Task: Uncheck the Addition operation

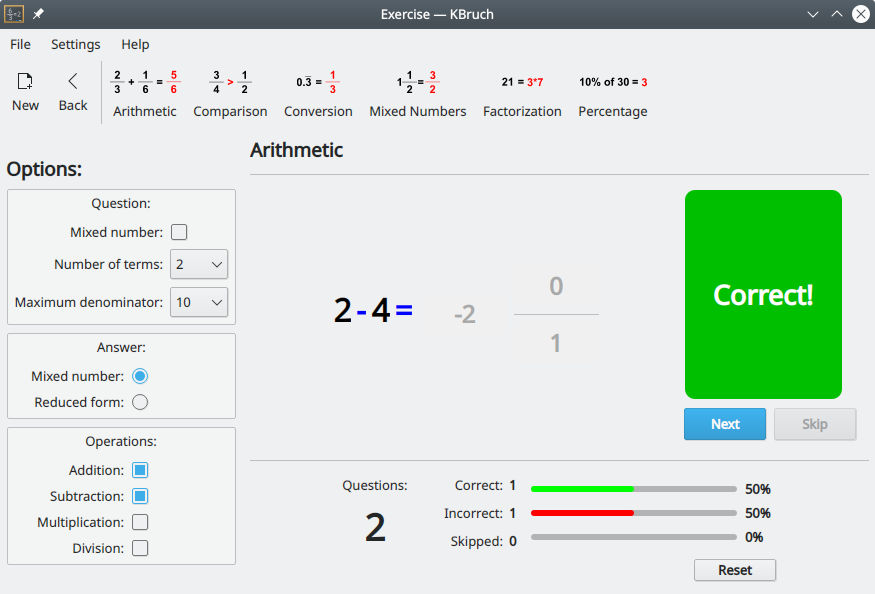Action: [140, 470]
